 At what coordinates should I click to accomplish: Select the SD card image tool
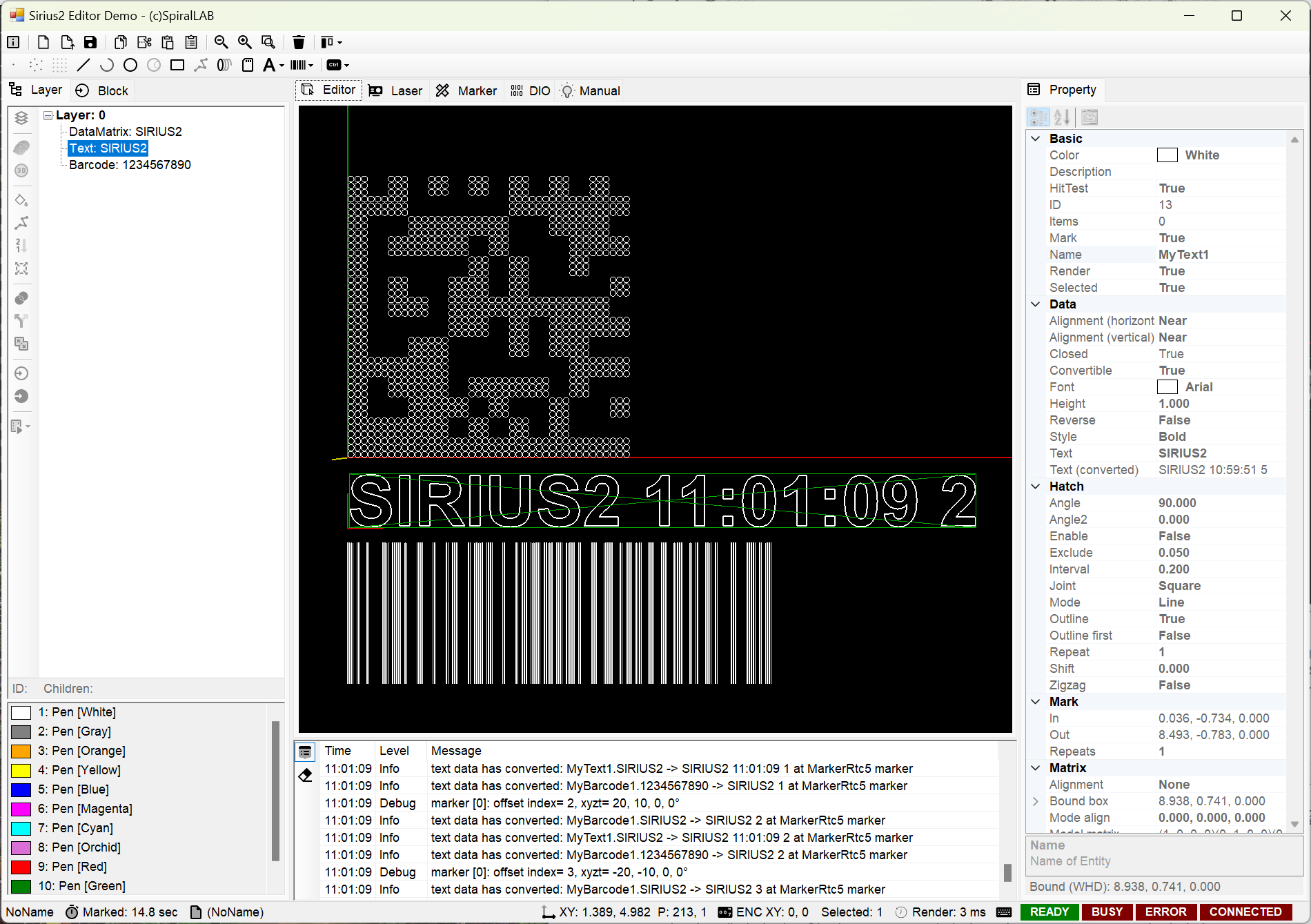click(248, 65)
